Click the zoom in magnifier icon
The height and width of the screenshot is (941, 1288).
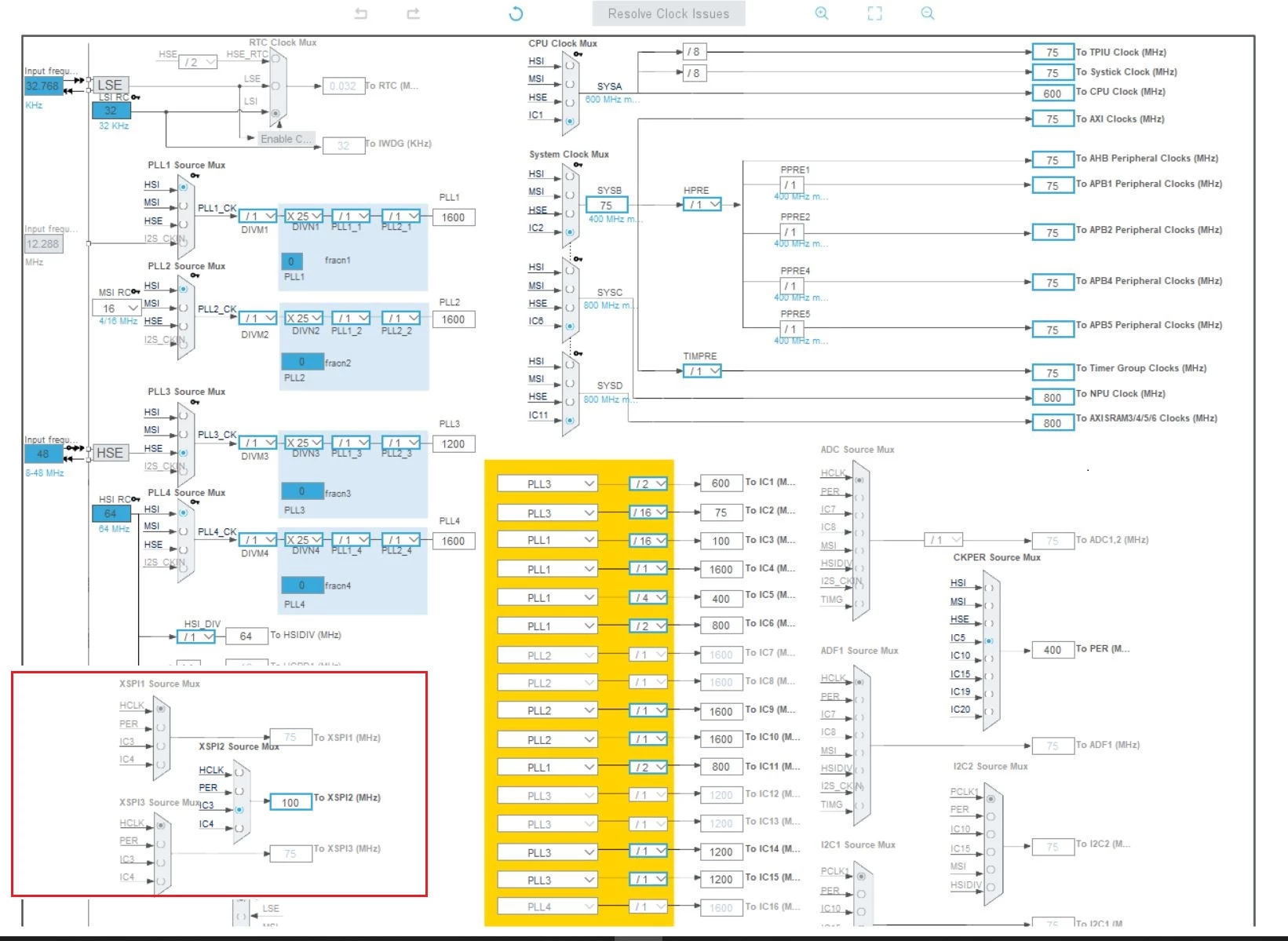tap(822, 13)
